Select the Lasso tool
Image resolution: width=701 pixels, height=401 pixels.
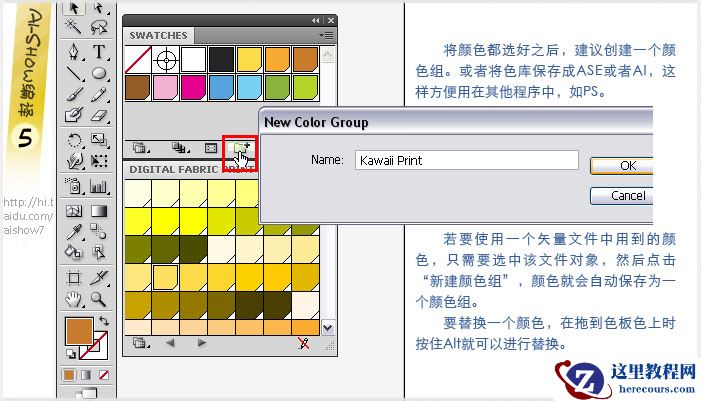[x=99, y=28]
